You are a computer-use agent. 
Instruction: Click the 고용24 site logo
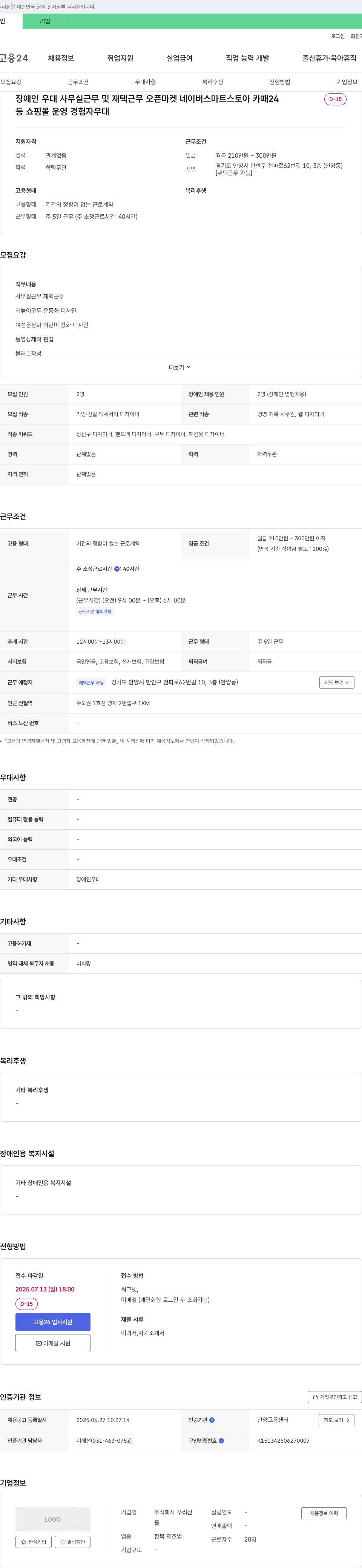coord(14,58)
